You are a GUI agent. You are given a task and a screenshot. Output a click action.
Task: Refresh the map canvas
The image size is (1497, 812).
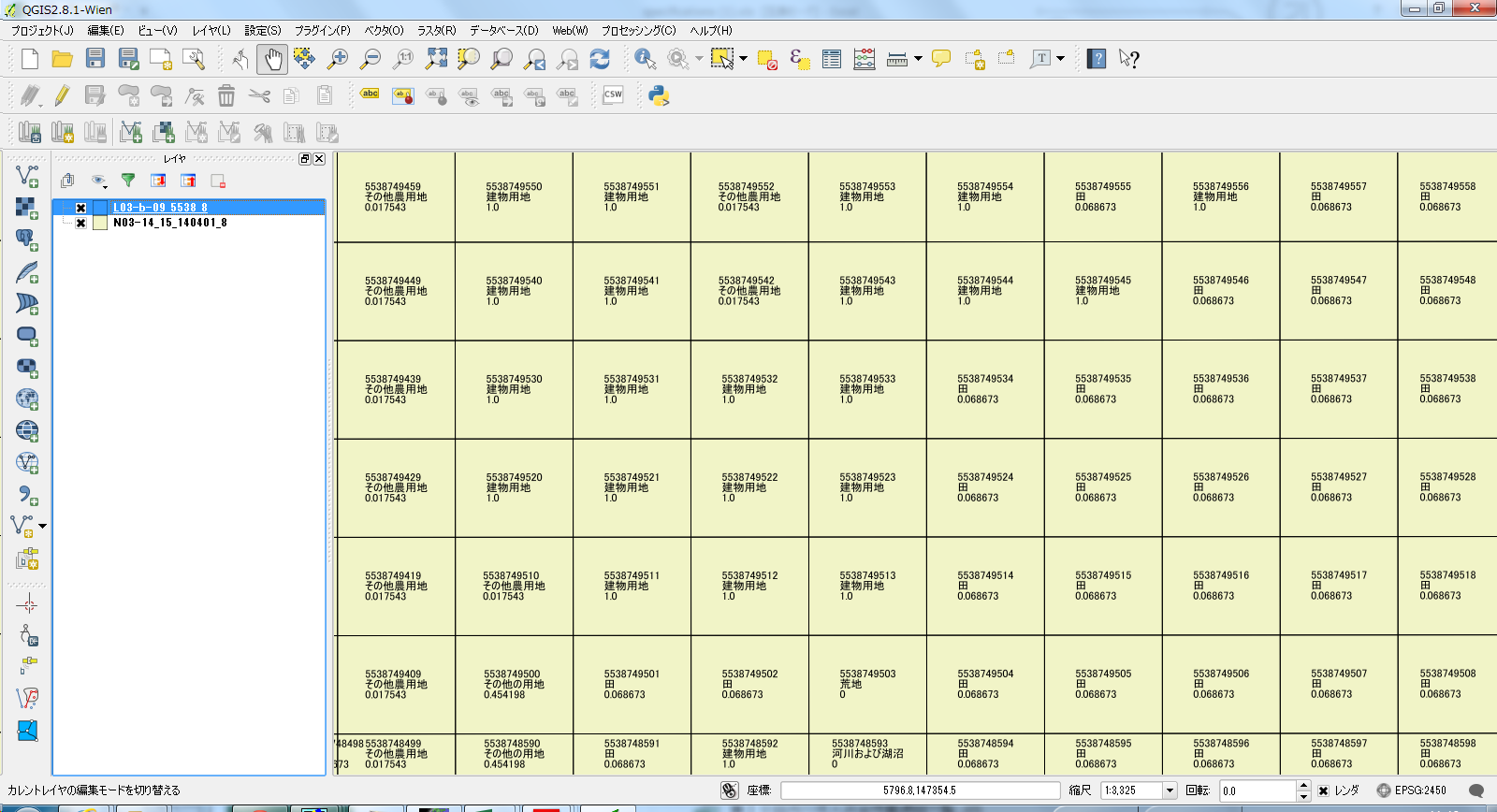click(x=600, y=59)
